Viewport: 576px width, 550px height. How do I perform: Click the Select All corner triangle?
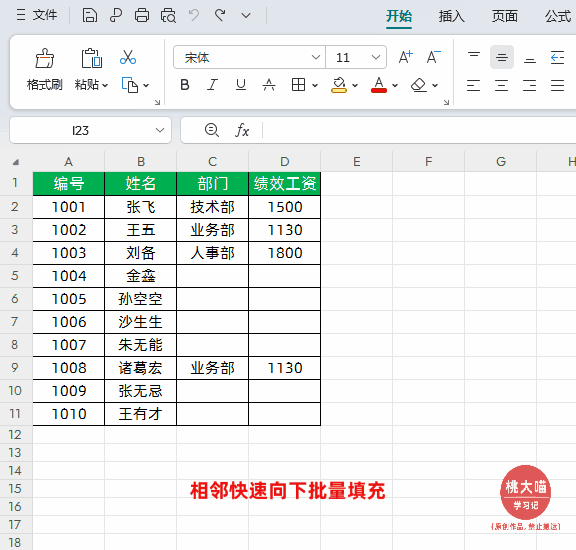[16, 162]
